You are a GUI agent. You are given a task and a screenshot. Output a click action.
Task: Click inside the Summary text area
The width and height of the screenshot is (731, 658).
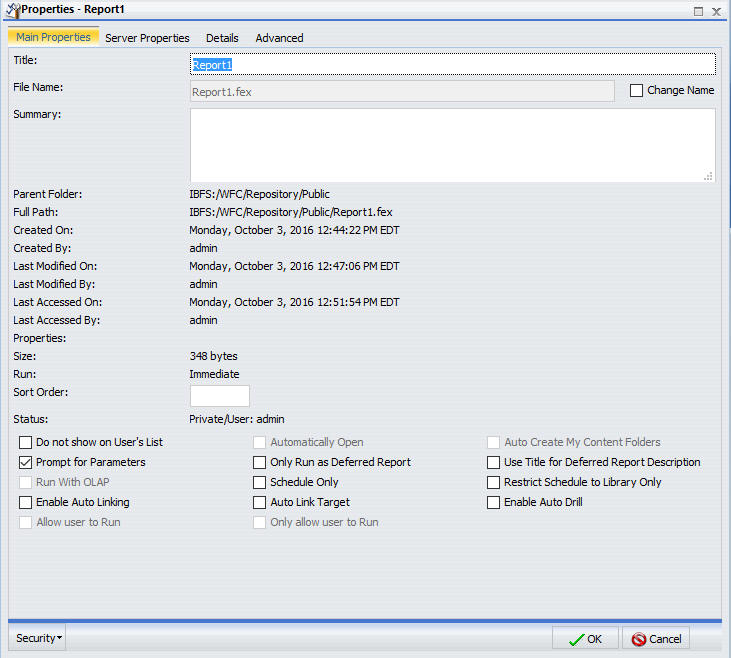click(x=453, y=145)
